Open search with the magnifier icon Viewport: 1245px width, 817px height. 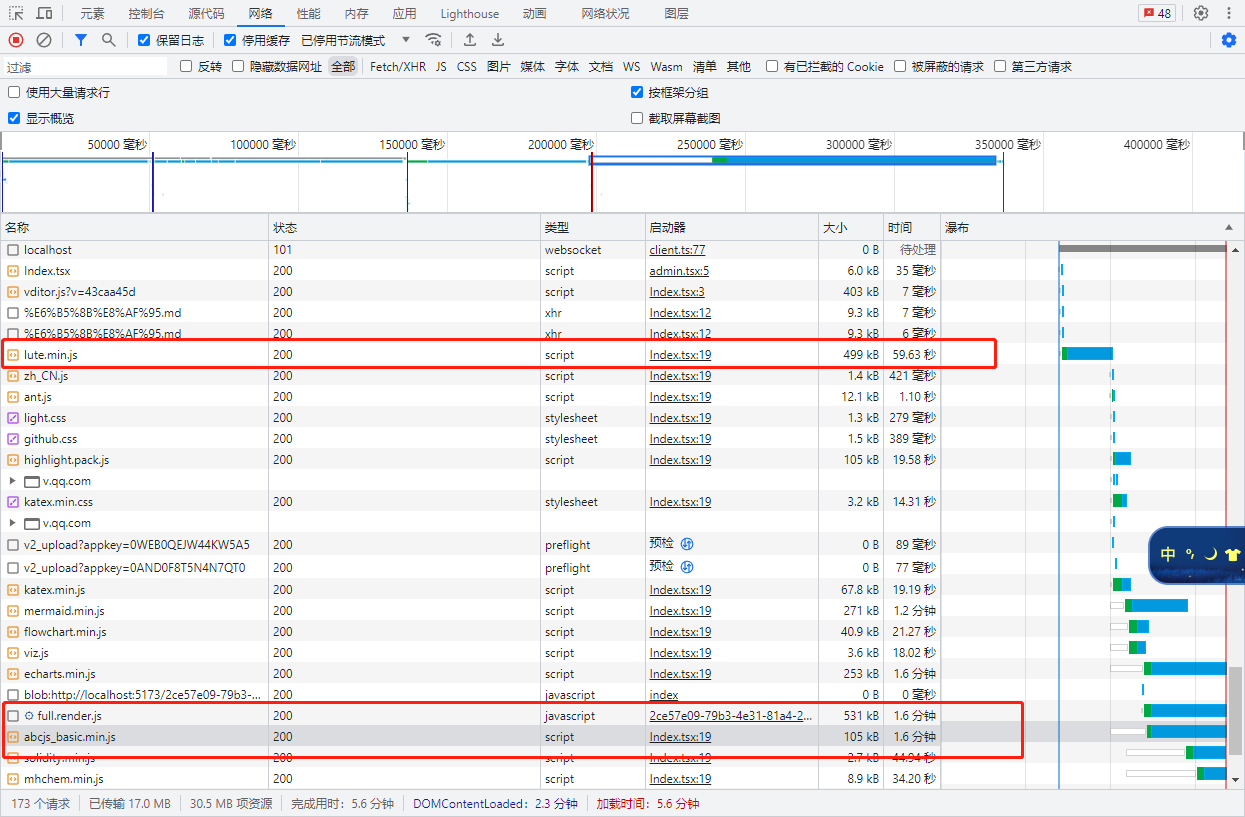coord(108,40)
